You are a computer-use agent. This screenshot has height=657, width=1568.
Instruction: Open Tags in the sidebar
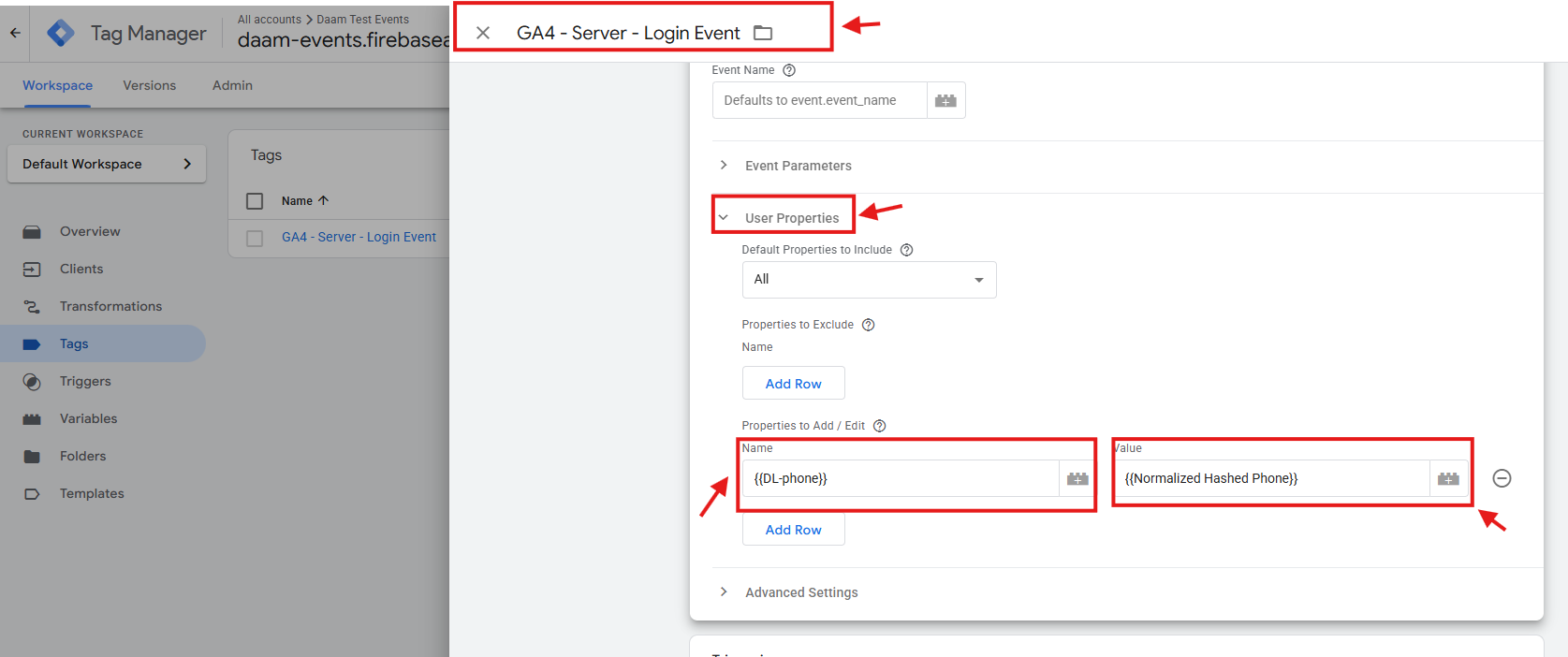74,343
